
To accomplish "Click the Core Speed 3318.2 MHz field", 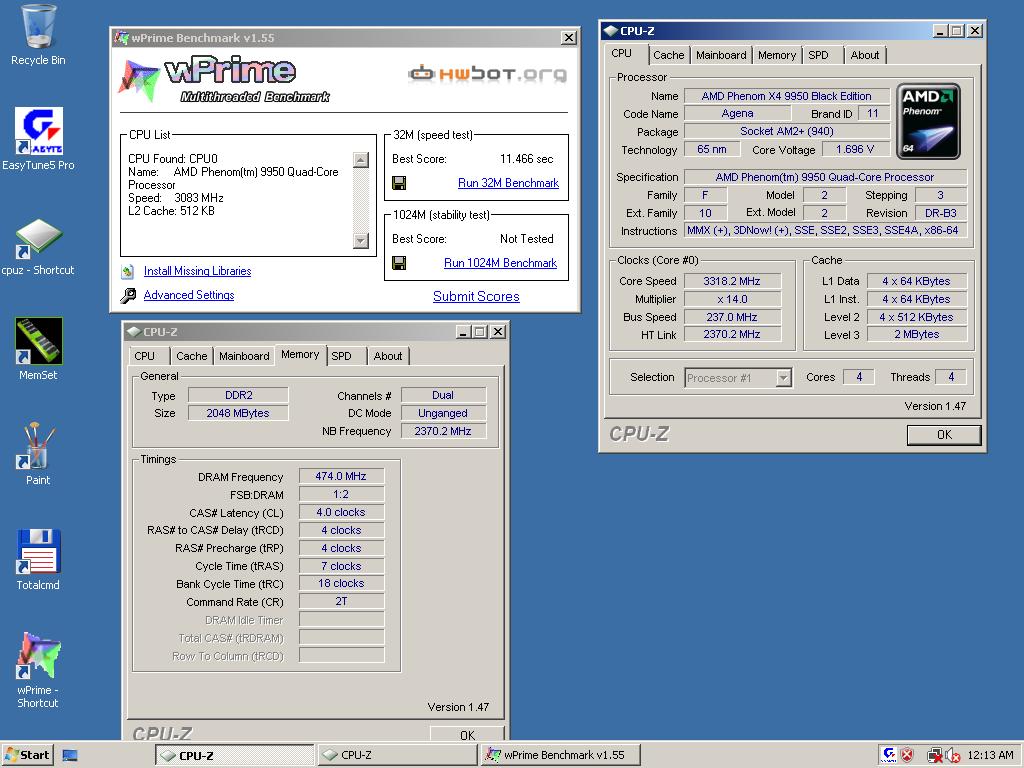I will (731, 281).
